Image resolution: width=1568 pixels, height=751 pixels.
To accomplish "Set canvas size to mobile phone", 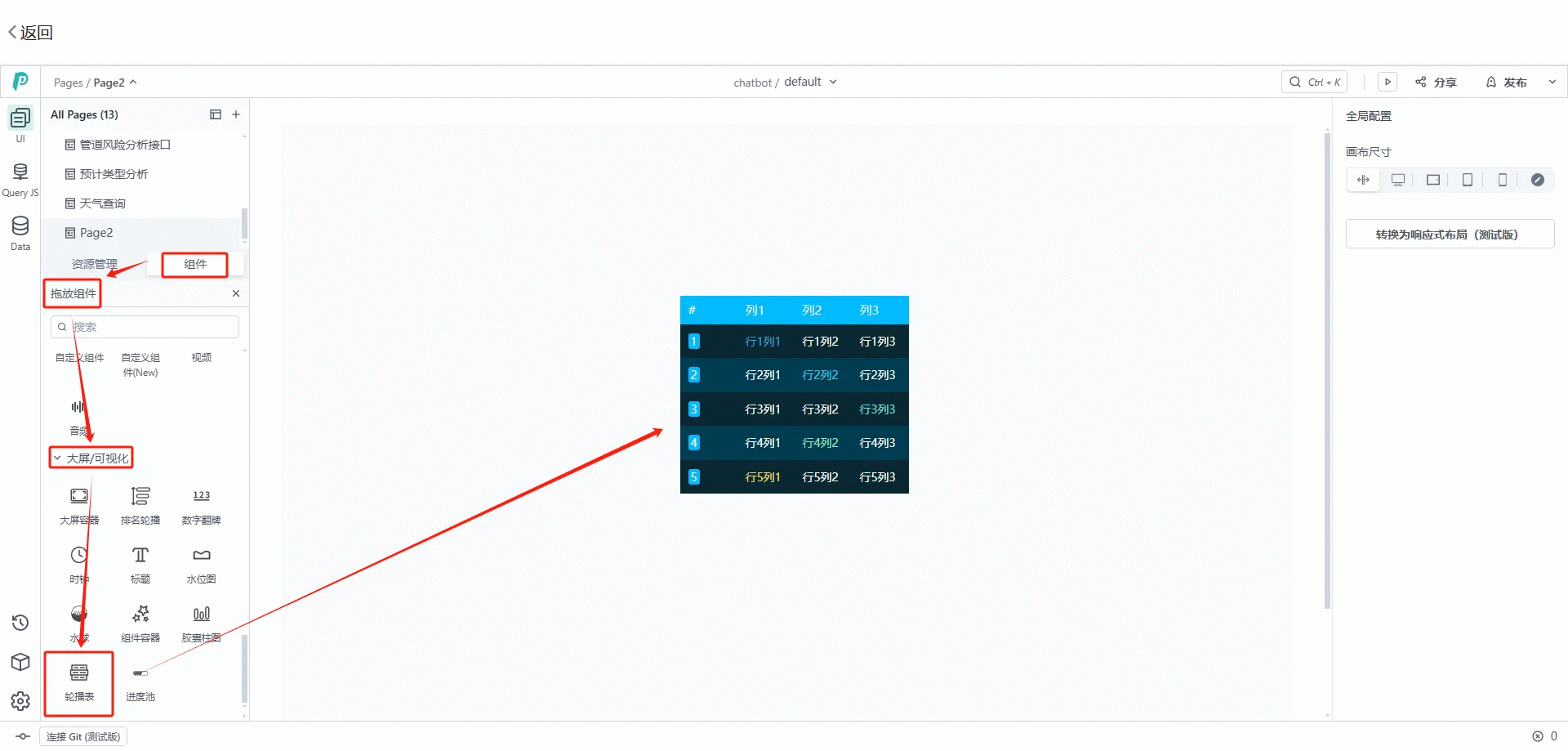I will (x=1503, y=180).
